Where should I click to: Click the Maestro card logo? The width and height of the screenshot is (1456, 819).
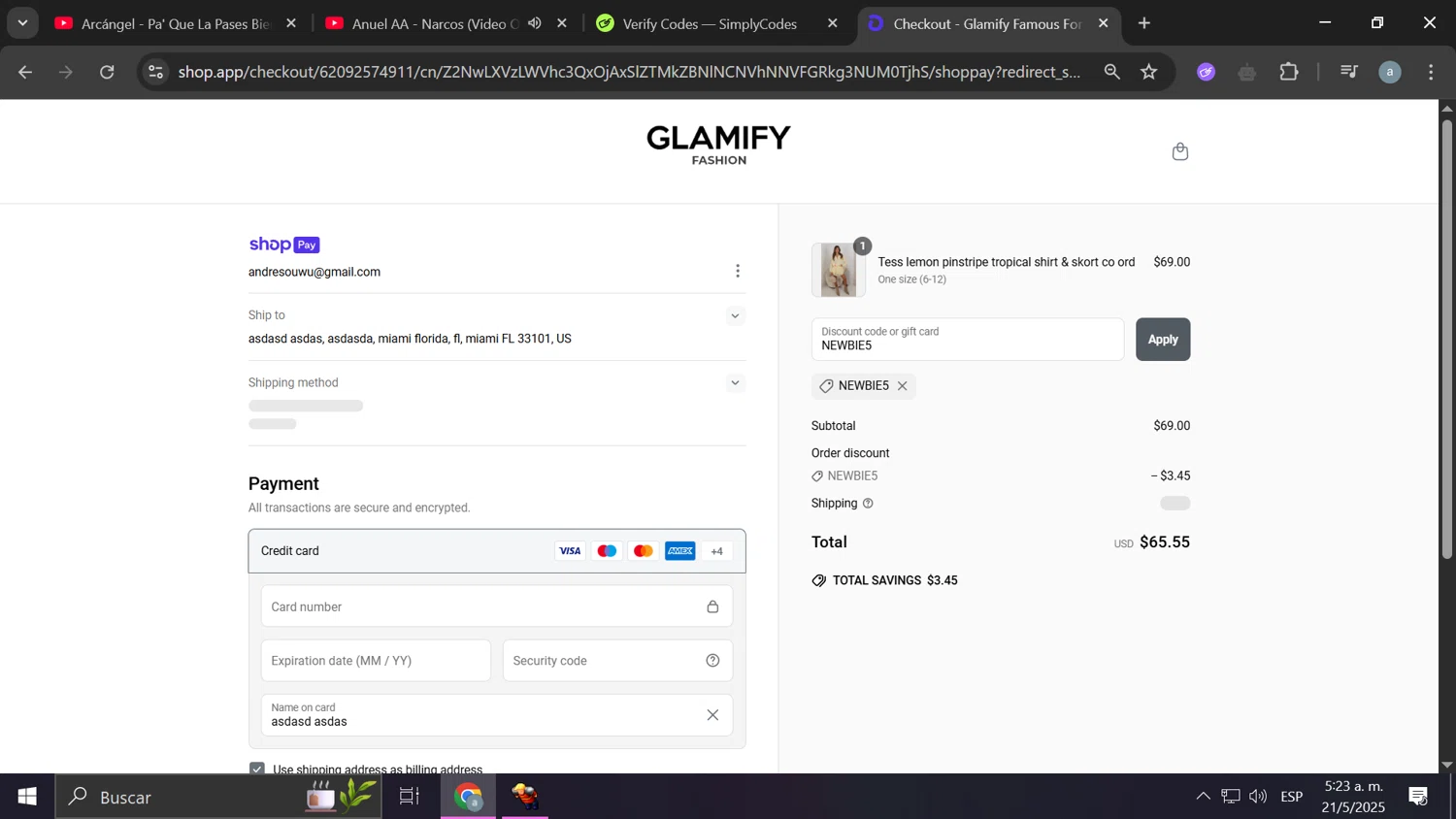tap(607, 551)
